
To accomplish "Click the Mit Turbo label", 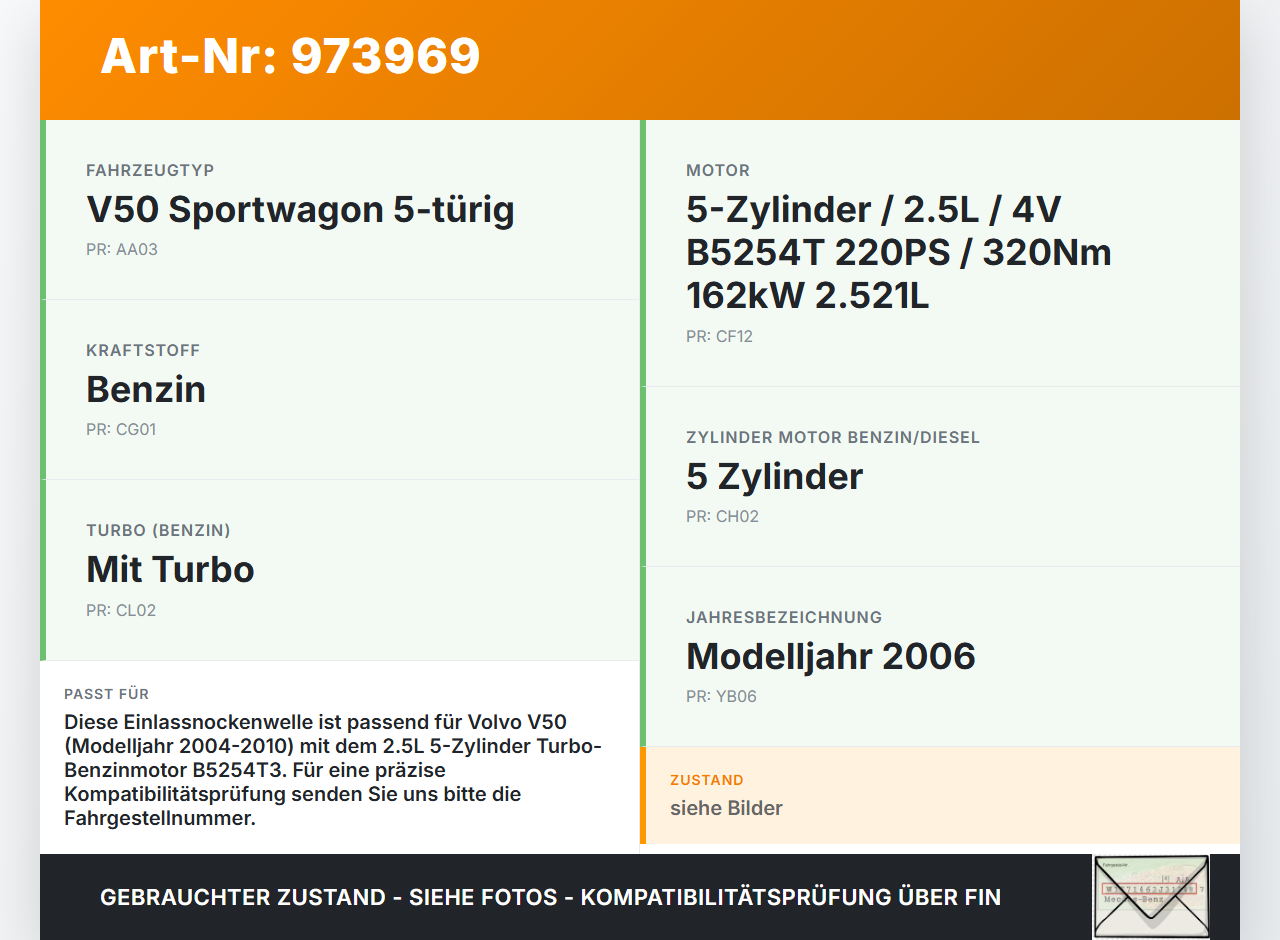I will (170, 568).
